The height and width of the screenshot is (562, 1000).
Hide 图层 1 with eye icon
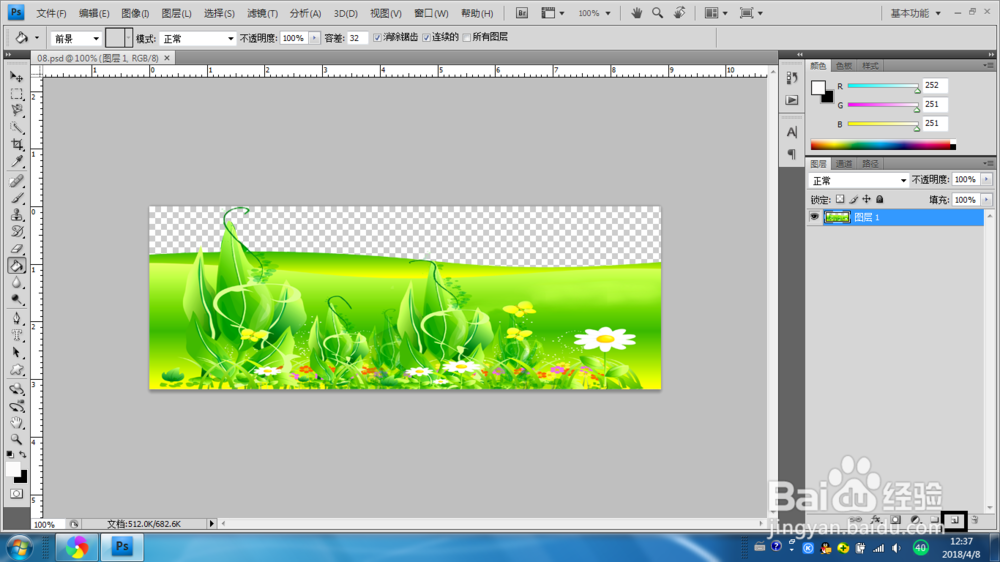[814, 218]
